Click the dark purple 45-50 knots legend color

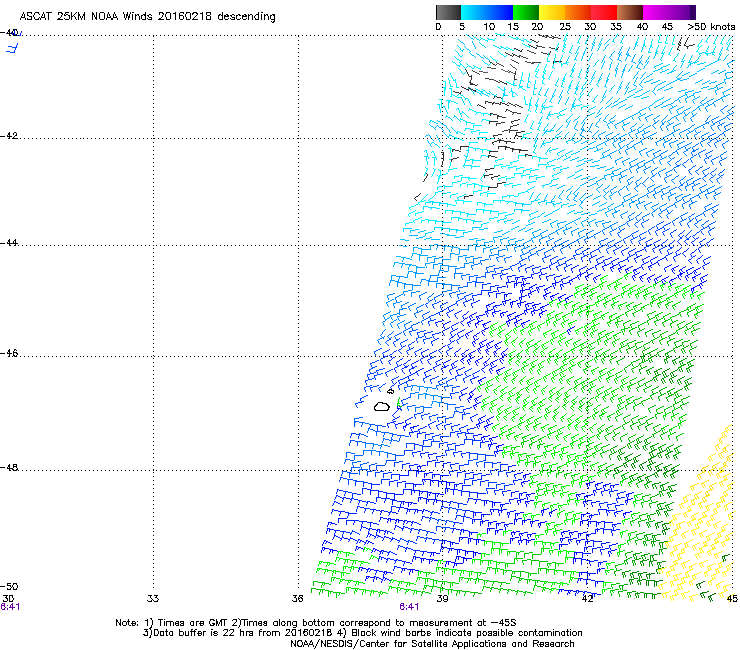click(x=682, y=12)
